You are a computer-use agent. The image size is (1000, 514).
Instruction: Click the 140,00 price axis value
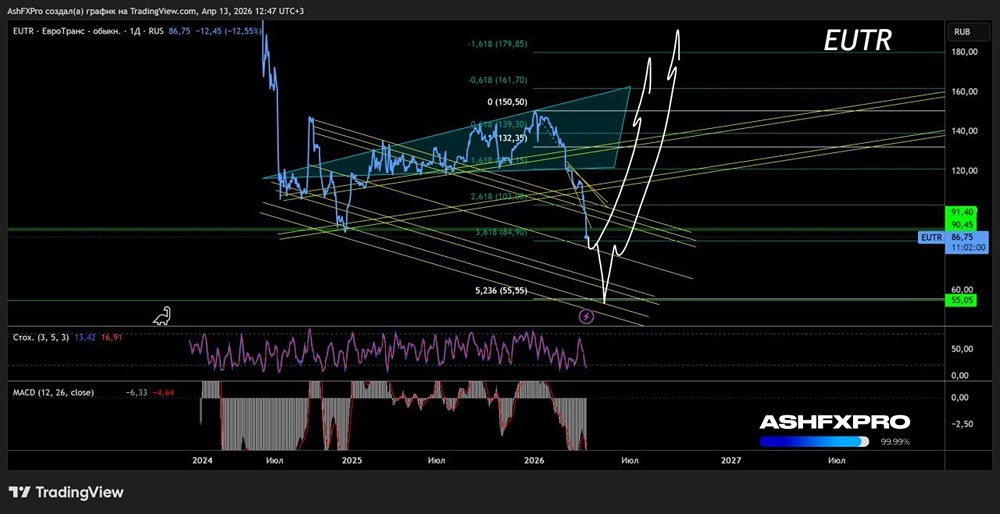point(964,131)
